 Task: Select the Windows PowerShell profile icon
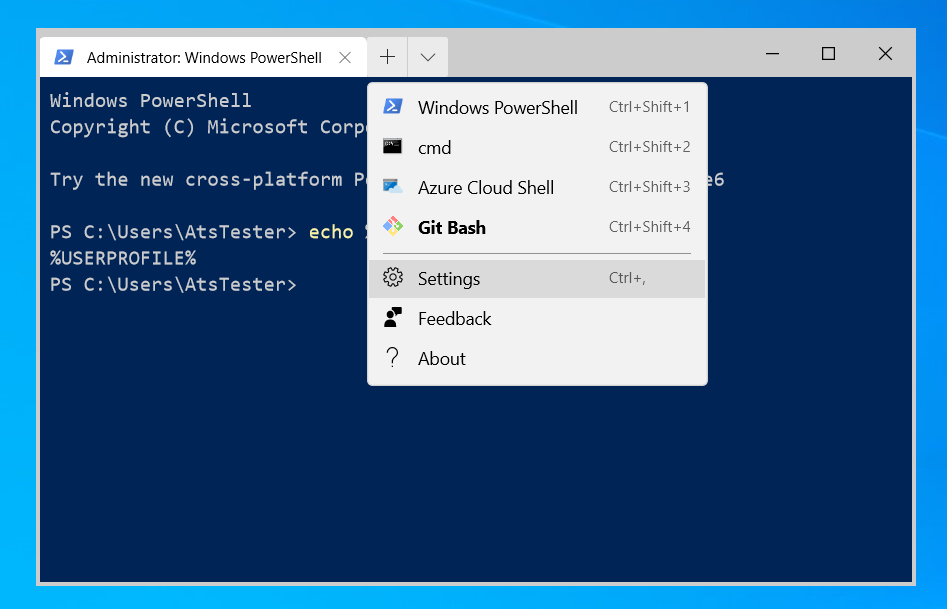tap(393, 107)
